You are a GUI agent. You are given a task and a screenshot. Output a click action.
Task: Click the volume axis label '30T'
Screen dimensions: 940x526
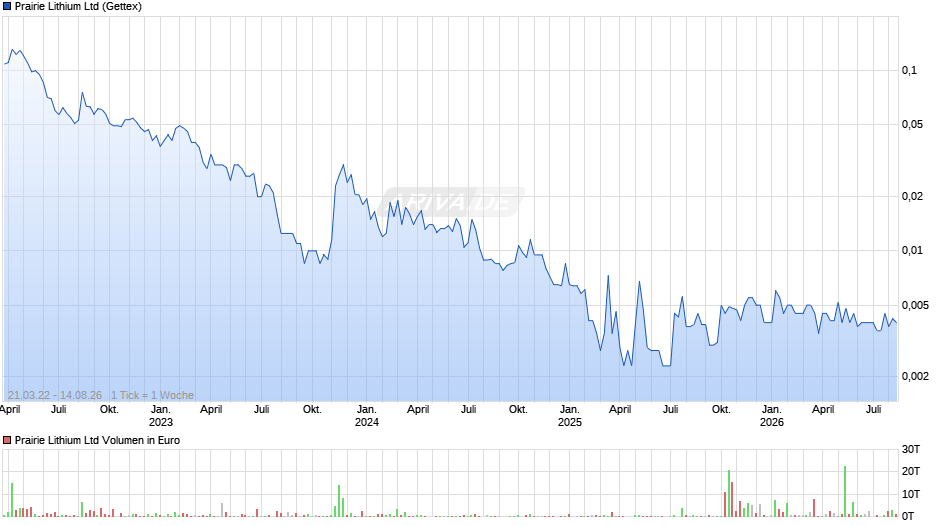pyautogui.click(x=911, y=449)
